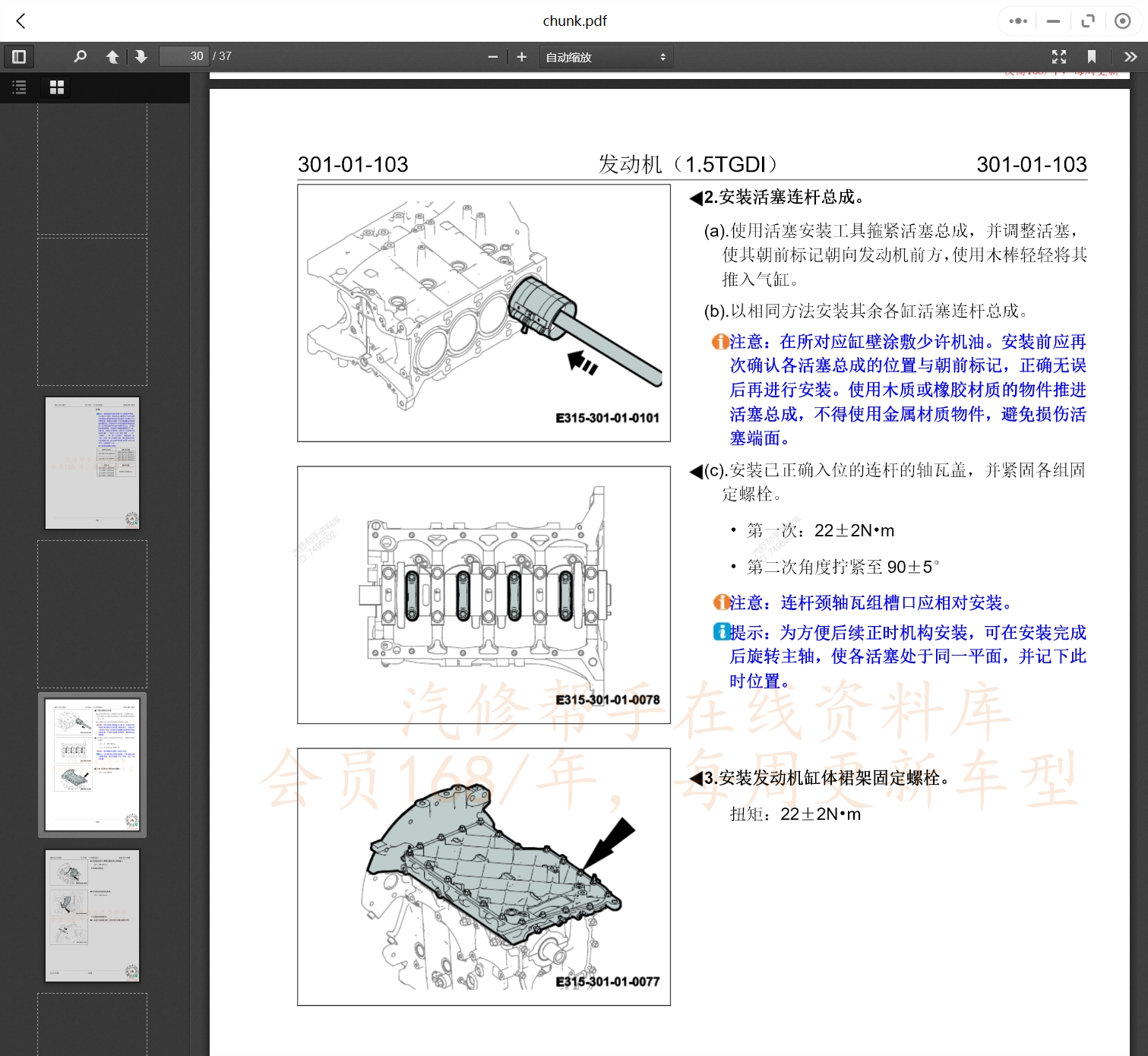Enter presentation fullscreen mode
Viewport: 1148px width, 1056px height.
click(x=1059, y=56)
